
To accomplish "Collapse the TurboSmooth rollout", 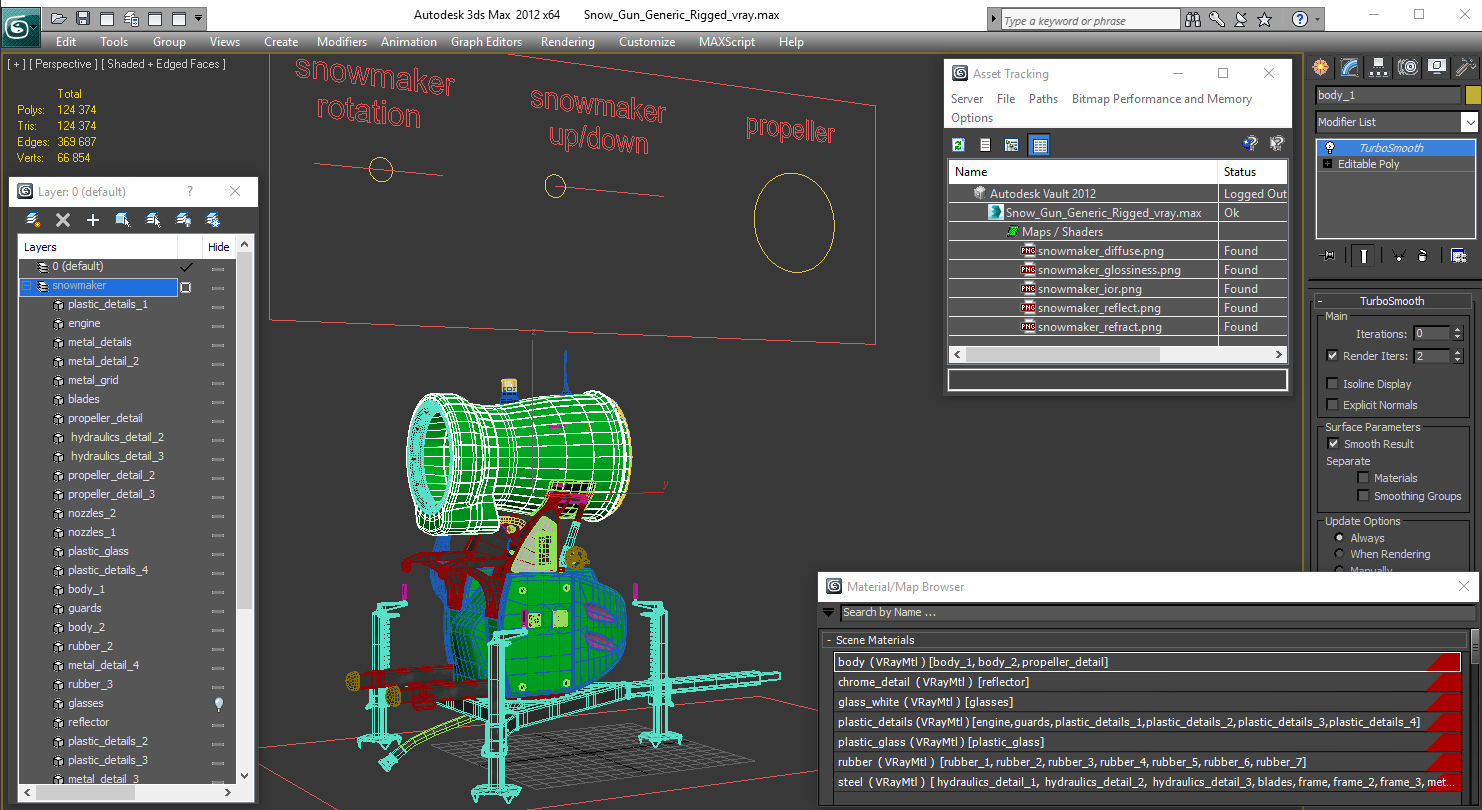I will [x=1320, y=301].
